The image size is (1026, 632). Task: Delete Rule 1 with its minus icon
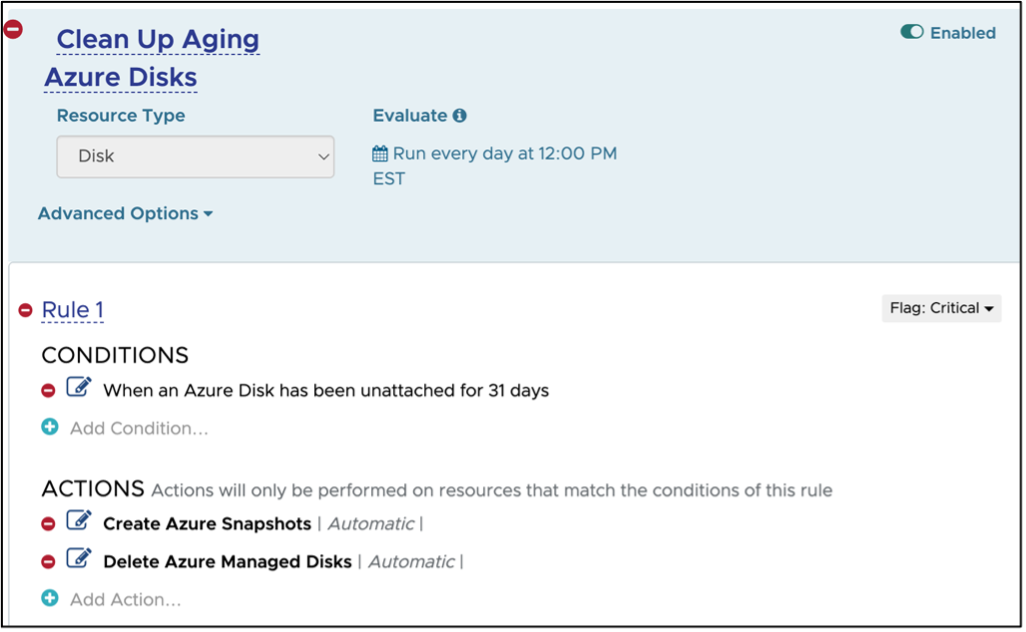pos(25,310)
